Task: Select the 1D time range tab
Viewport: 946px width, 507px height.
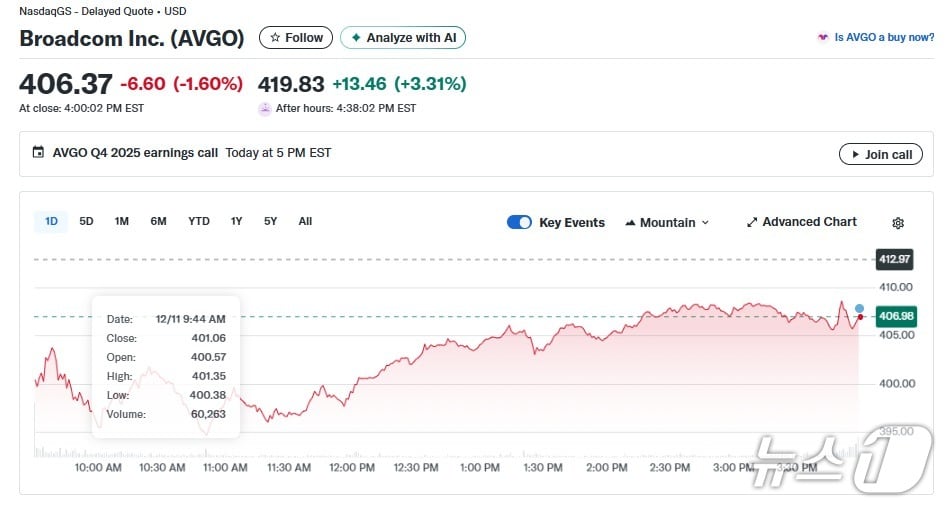Action: coord(51,221)
